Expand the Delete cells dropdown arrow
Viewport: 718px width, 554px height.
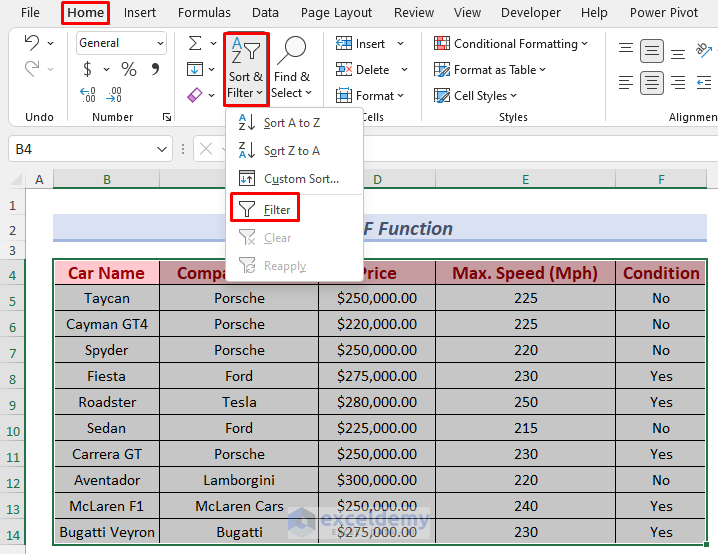click(x=404, y=70)
